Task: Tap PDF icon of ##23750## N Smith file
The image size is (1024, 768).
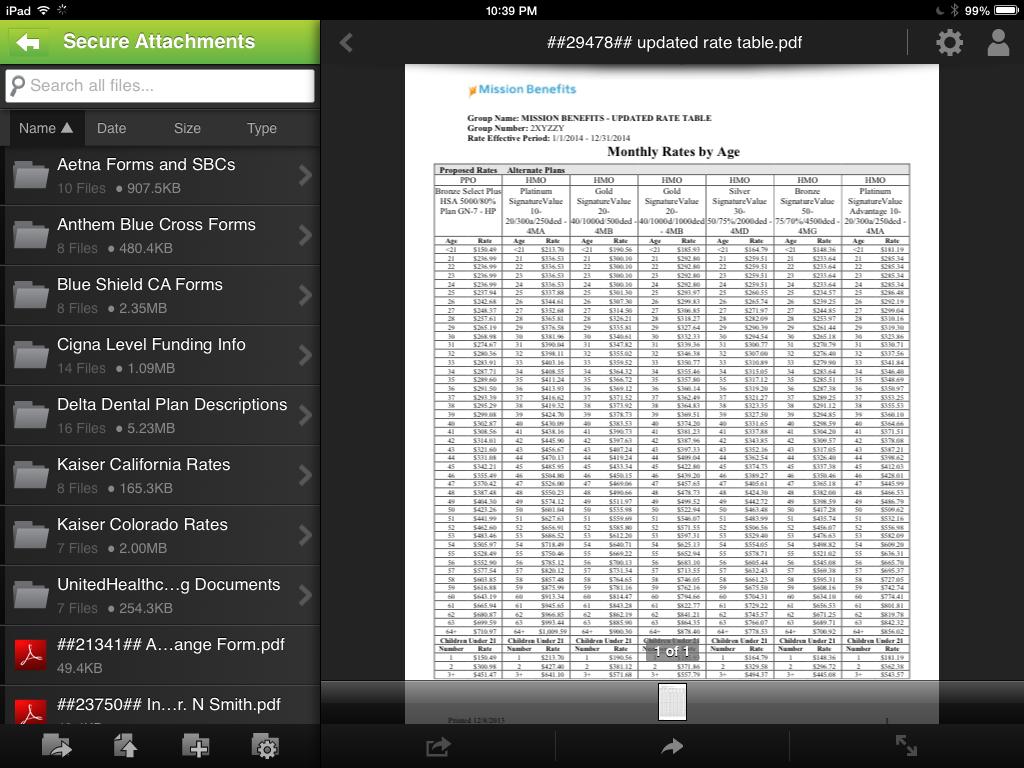Action: (31, 712)
